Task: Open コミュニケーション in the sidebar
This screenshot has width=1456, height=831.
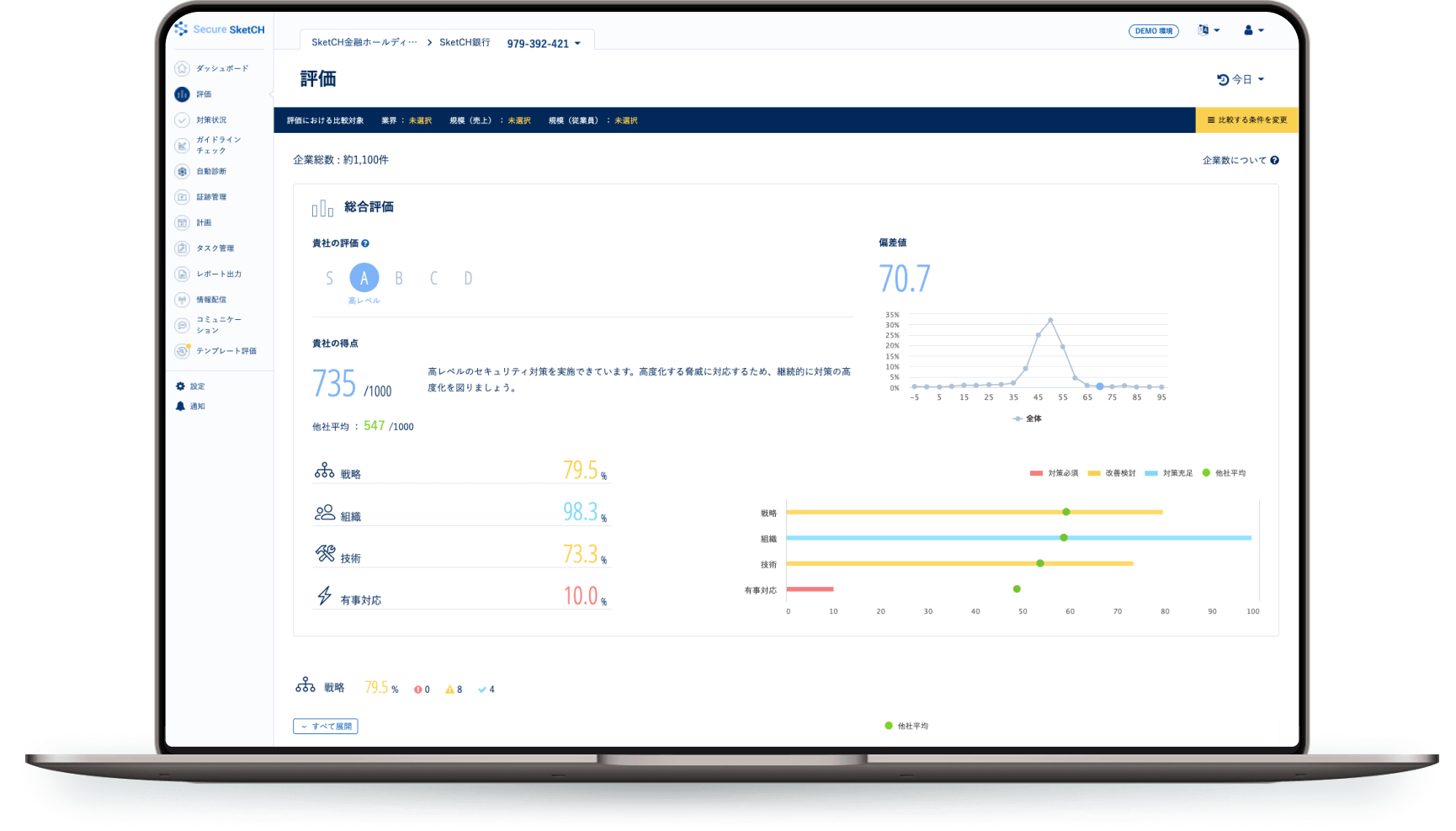Action: [x=208, y=325]
